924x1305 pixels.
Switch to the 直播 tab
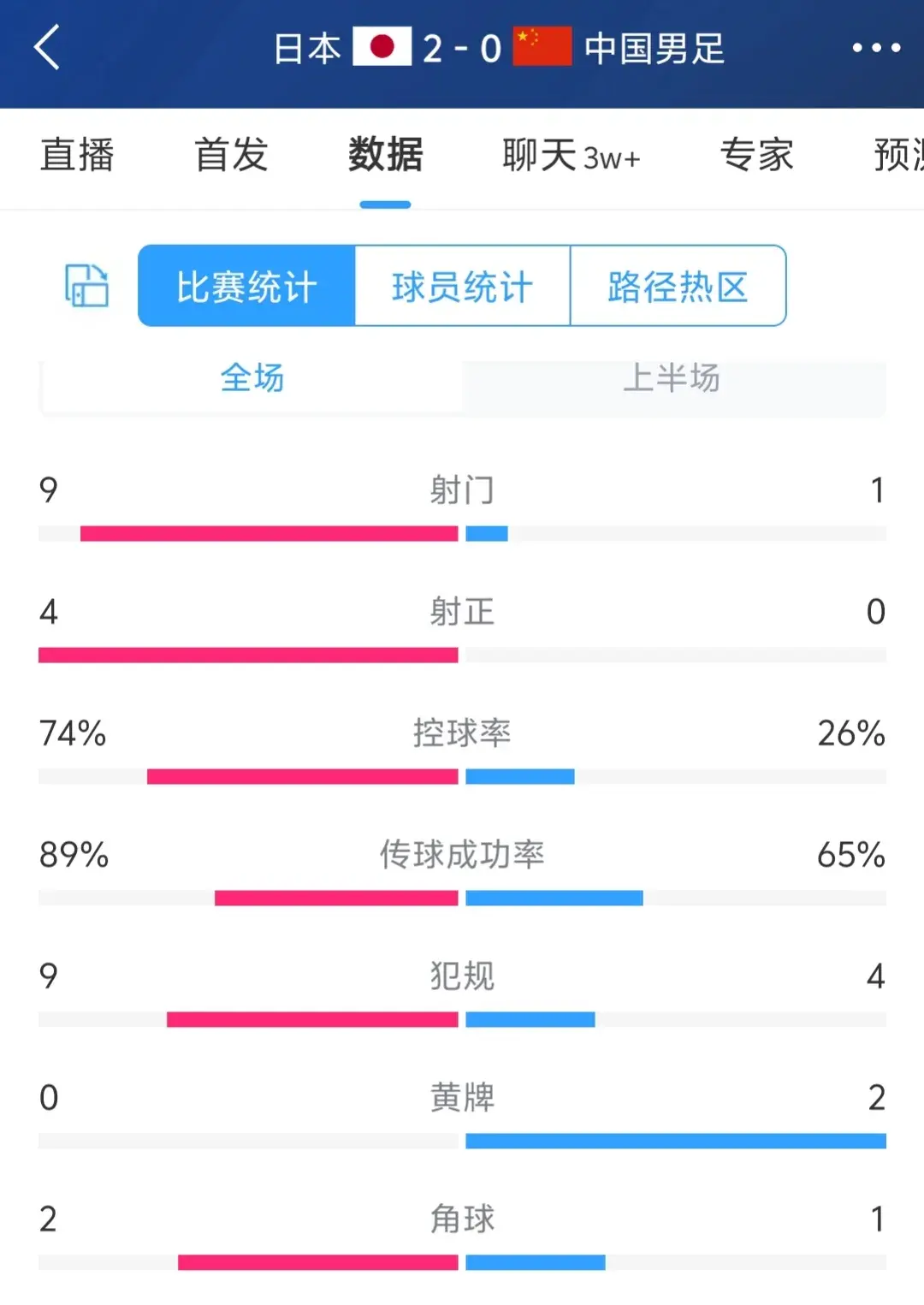[x=77, y=156]
